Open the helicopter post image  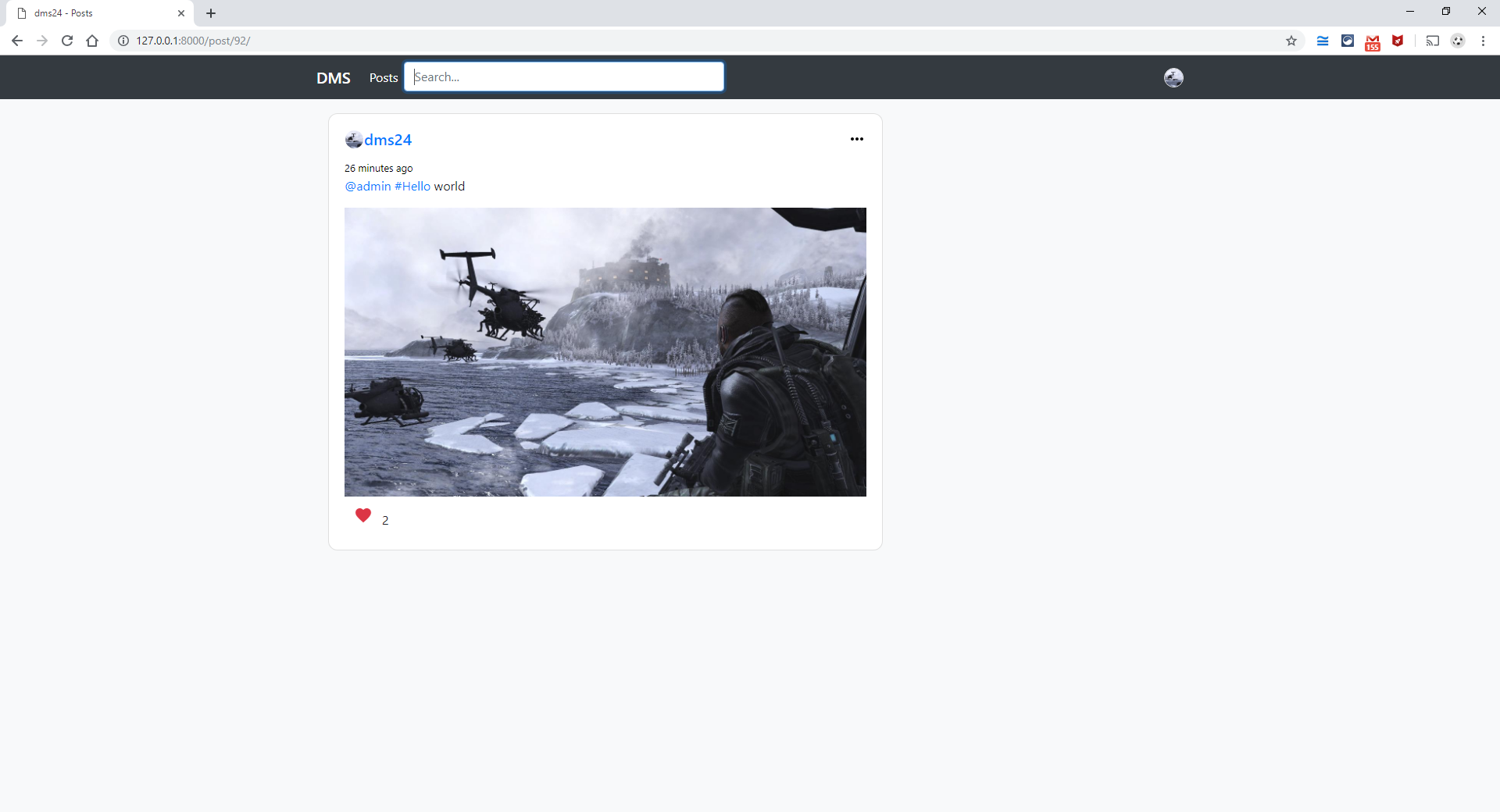click(605, 352)
